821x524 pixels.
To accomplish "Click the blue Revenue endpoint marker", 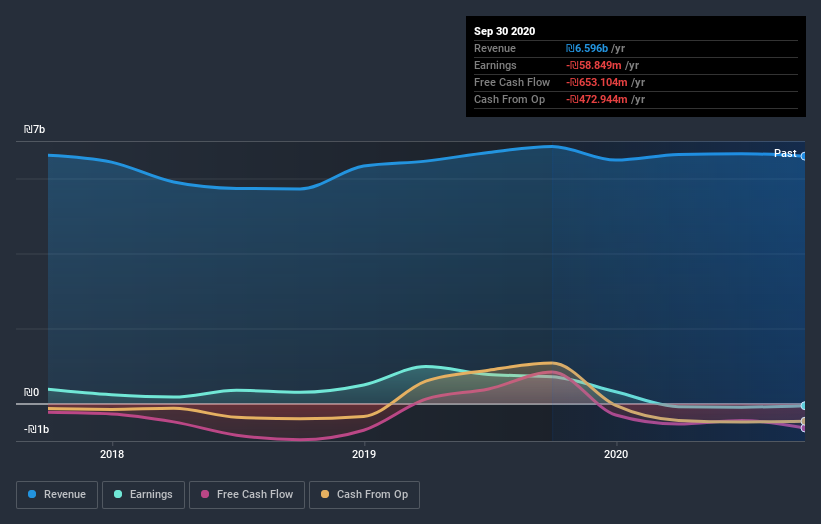I will pos(803,156).
